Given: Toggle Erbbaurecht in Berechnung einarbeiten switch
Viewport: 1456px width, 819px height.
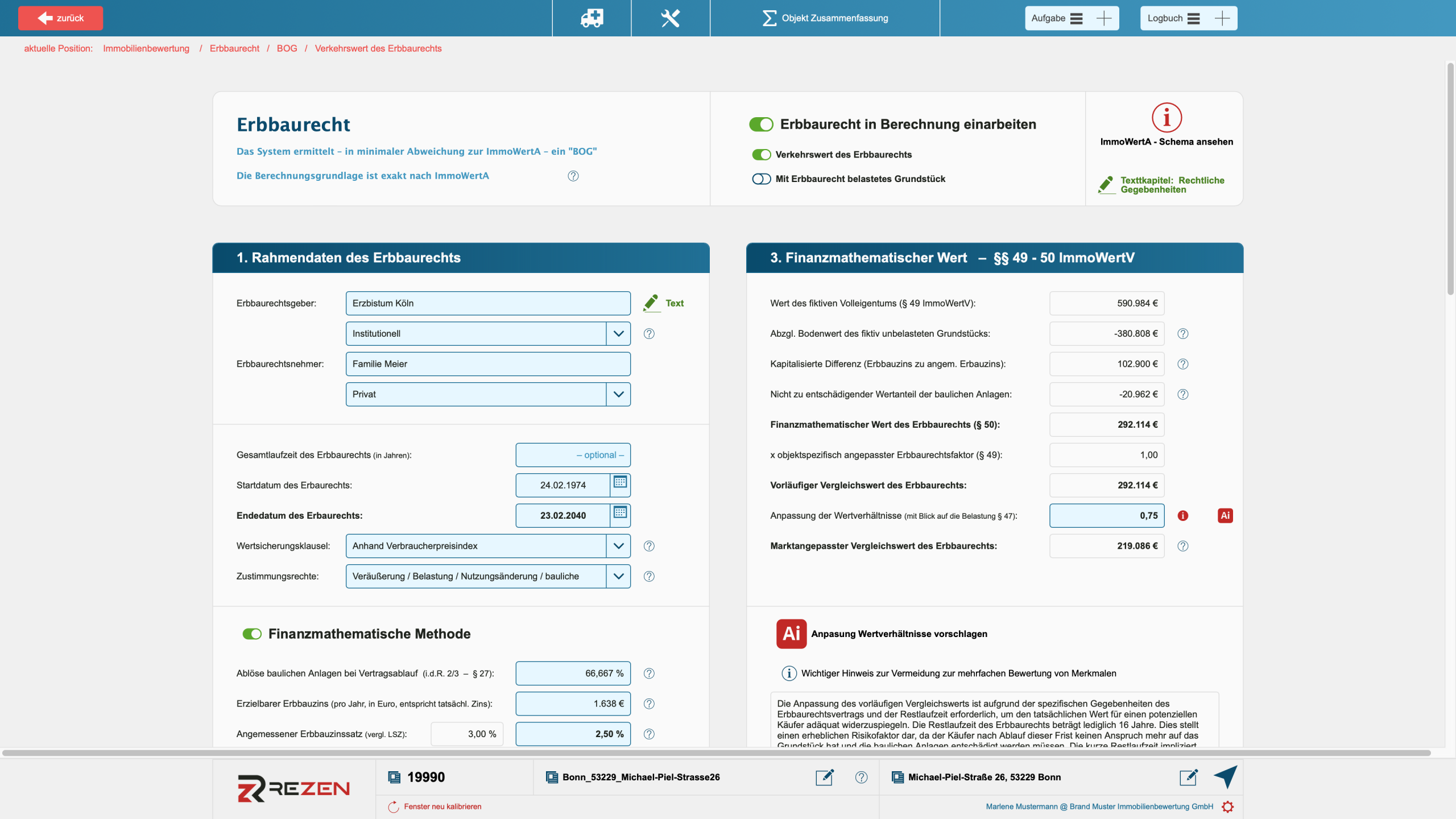Looking at the screenshot, I should [x=761, y=125].
